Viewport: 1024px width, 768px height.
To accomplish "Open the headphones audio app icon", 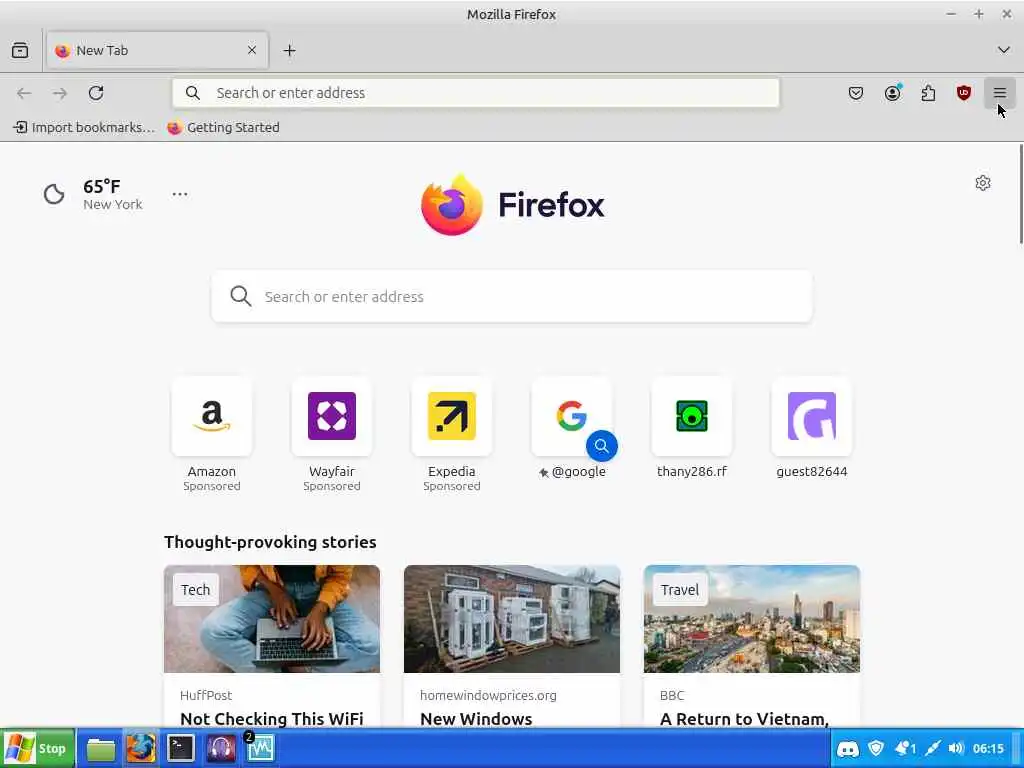I will coord(221,748).
